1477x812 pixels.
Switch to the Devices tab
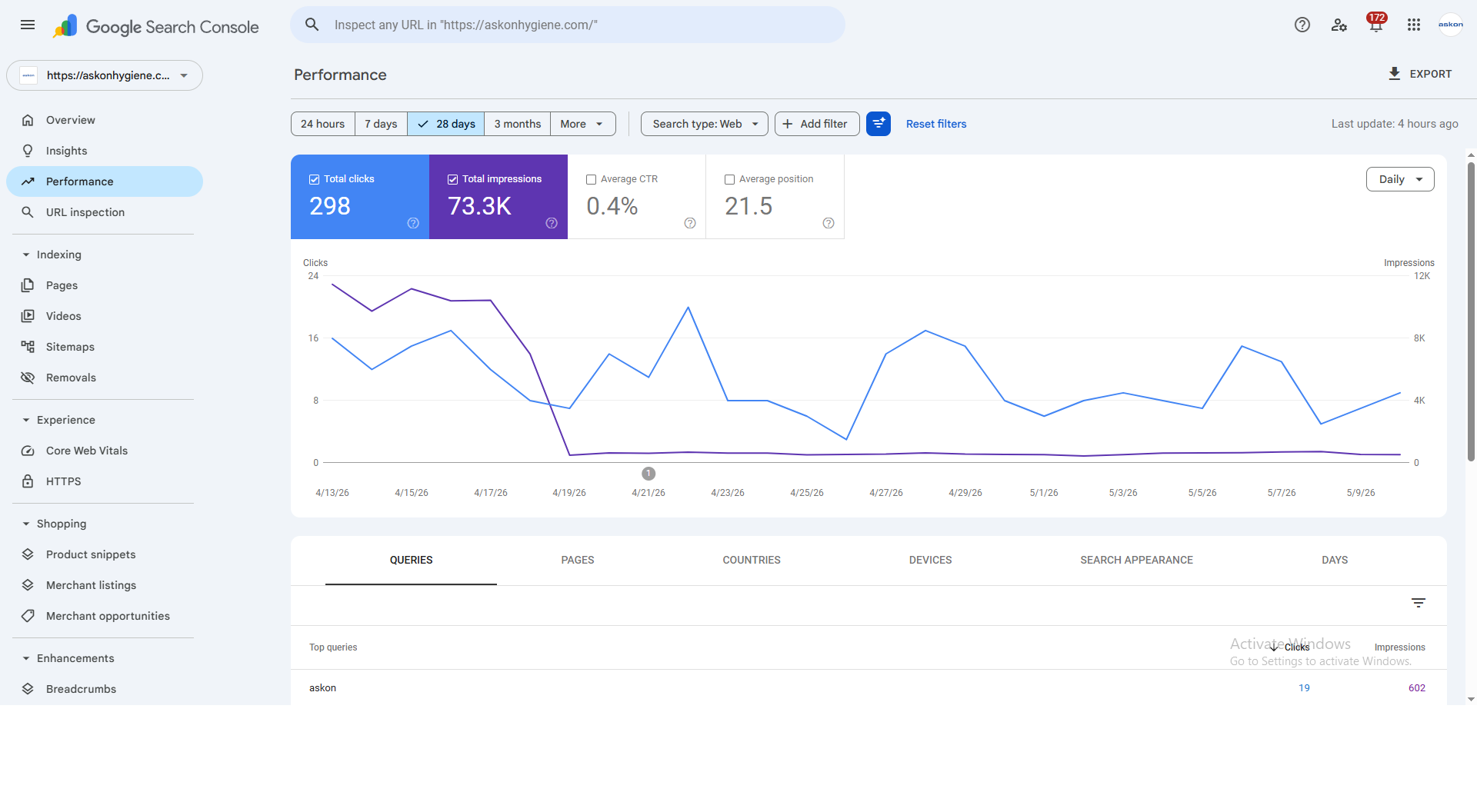[x=930, y=561]
